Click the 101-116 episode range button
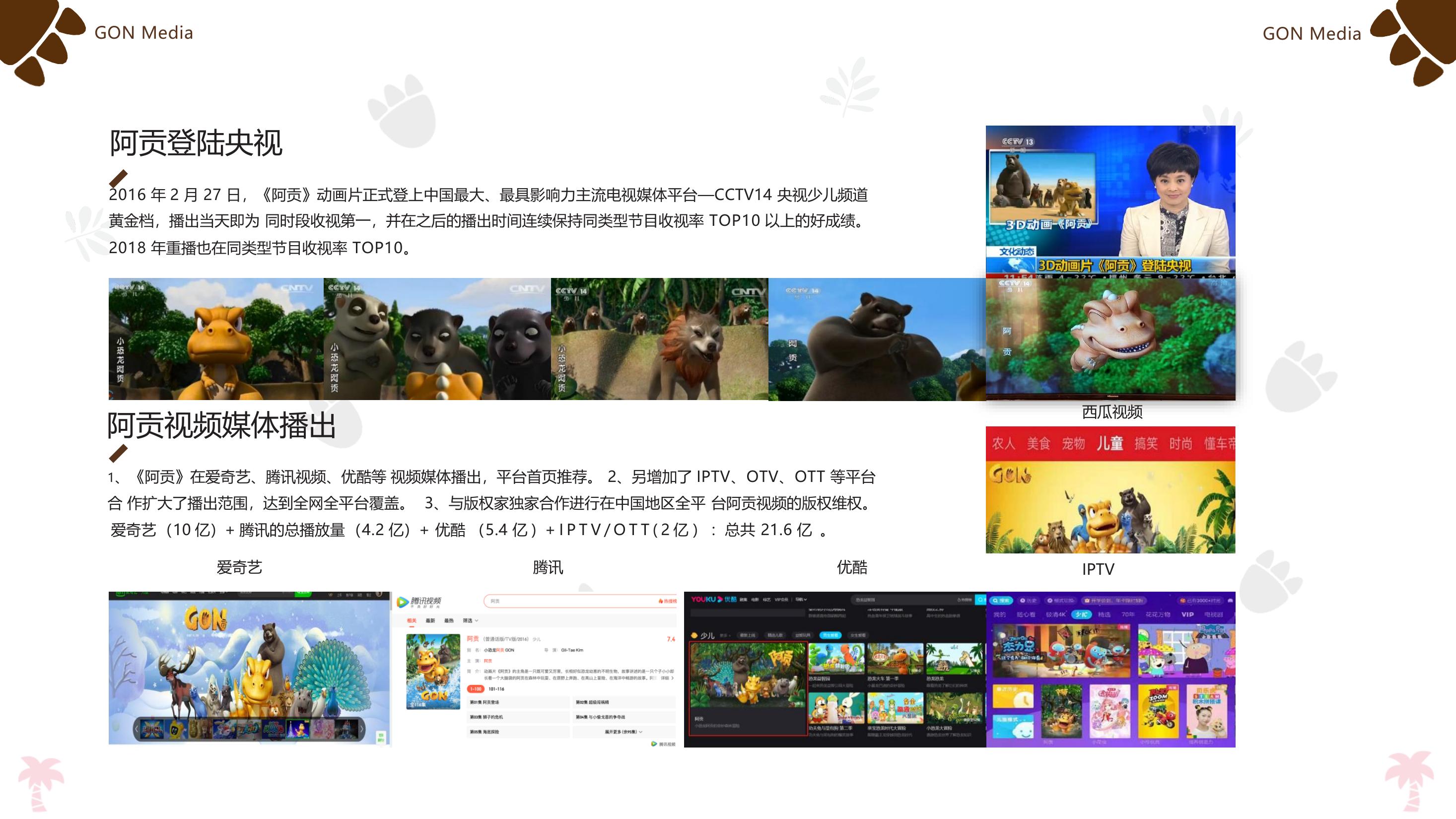This screenshot has width=1456, height=819. (x=497, y=689)
